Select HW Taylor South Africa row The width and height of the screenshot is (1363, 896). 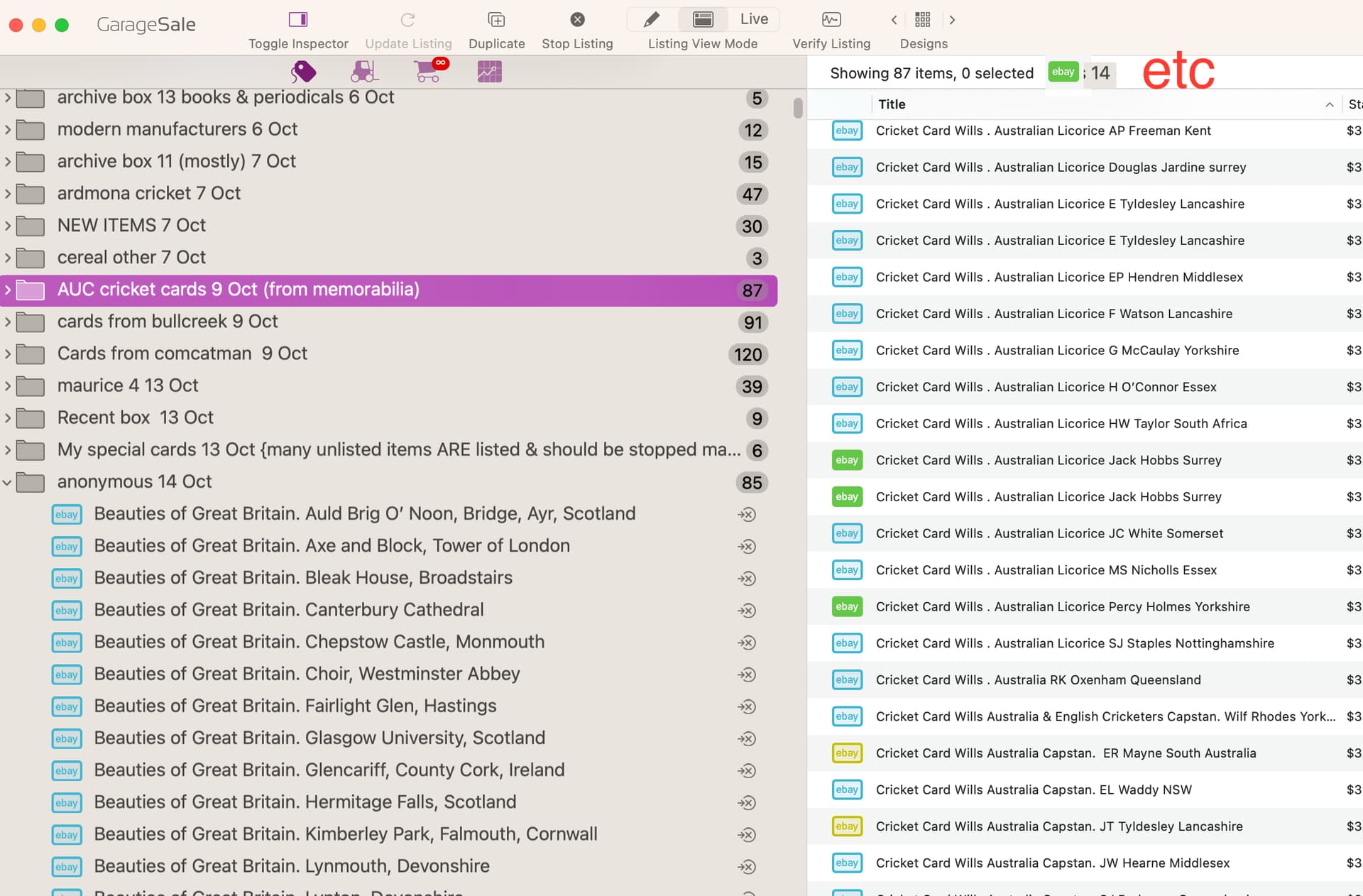pyautogui.click(x=1085, y=424)
